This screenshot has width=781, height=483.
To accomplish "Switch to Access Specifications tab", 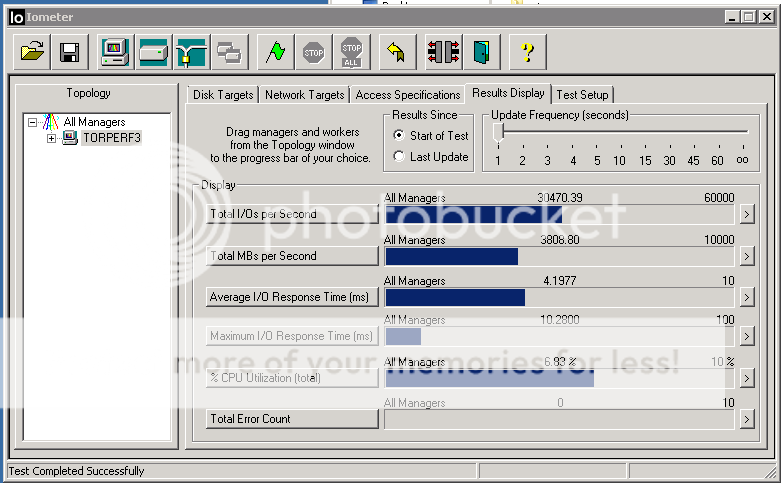I will pyautogui.click(x=407, y=95).
